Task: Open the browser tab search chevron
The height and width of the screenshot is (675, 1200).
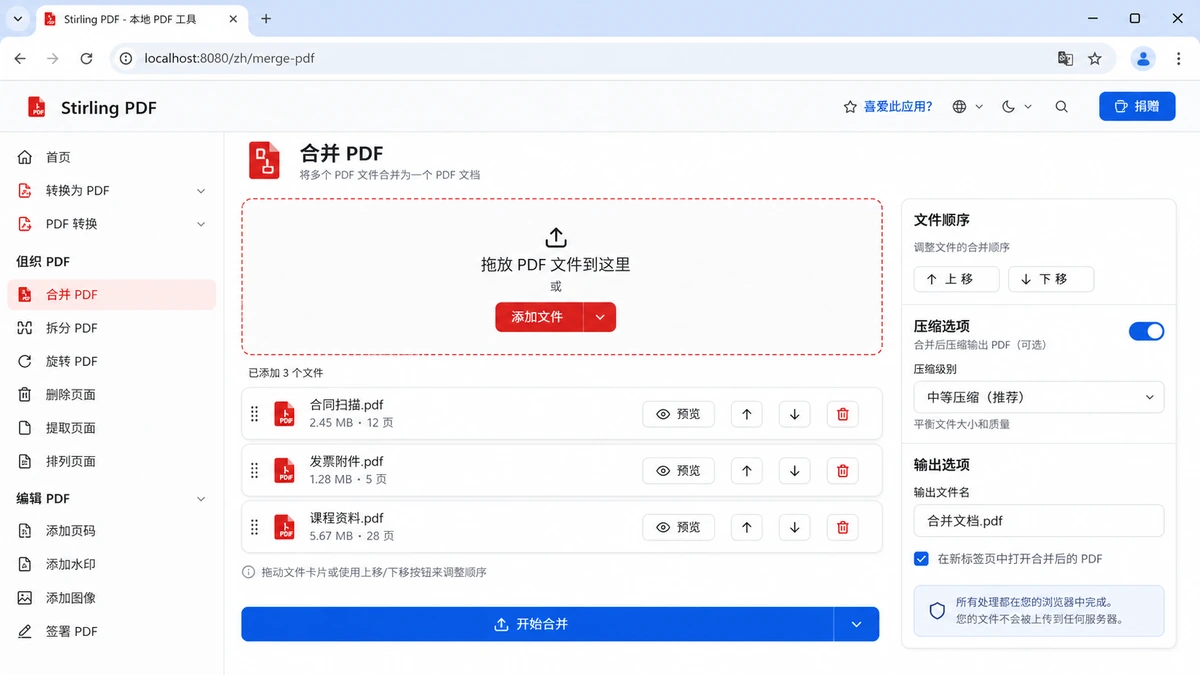Action: (18, 19)
